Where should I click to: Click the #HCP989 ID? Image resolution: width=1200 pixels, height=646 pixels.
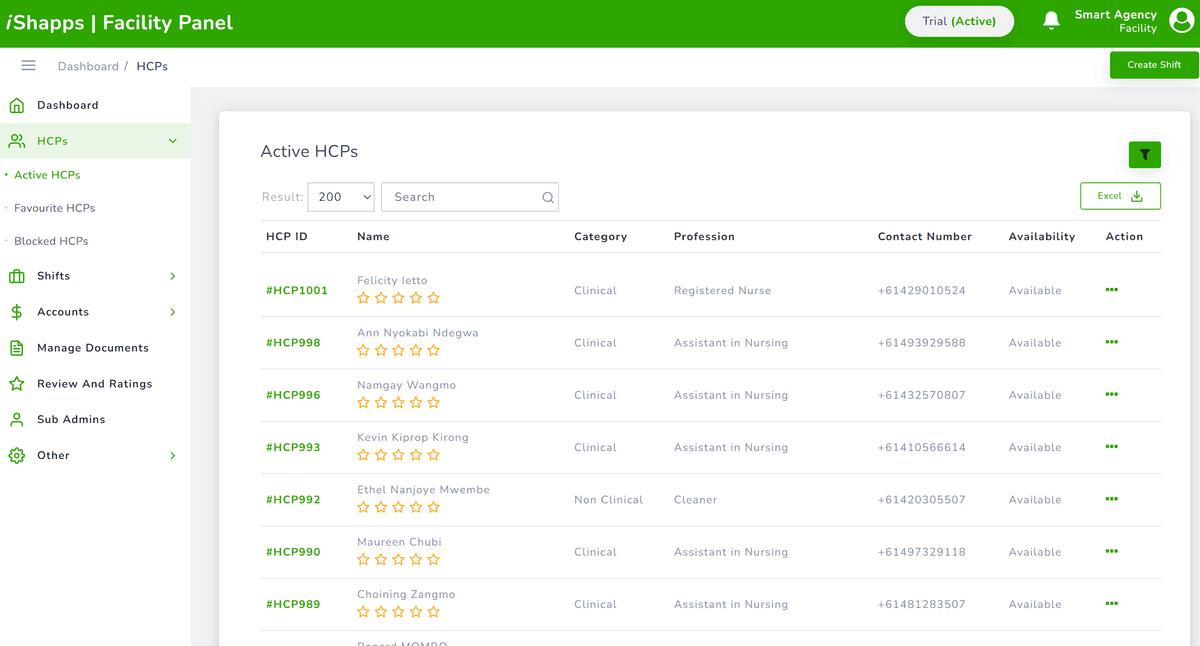click(293, 604)
